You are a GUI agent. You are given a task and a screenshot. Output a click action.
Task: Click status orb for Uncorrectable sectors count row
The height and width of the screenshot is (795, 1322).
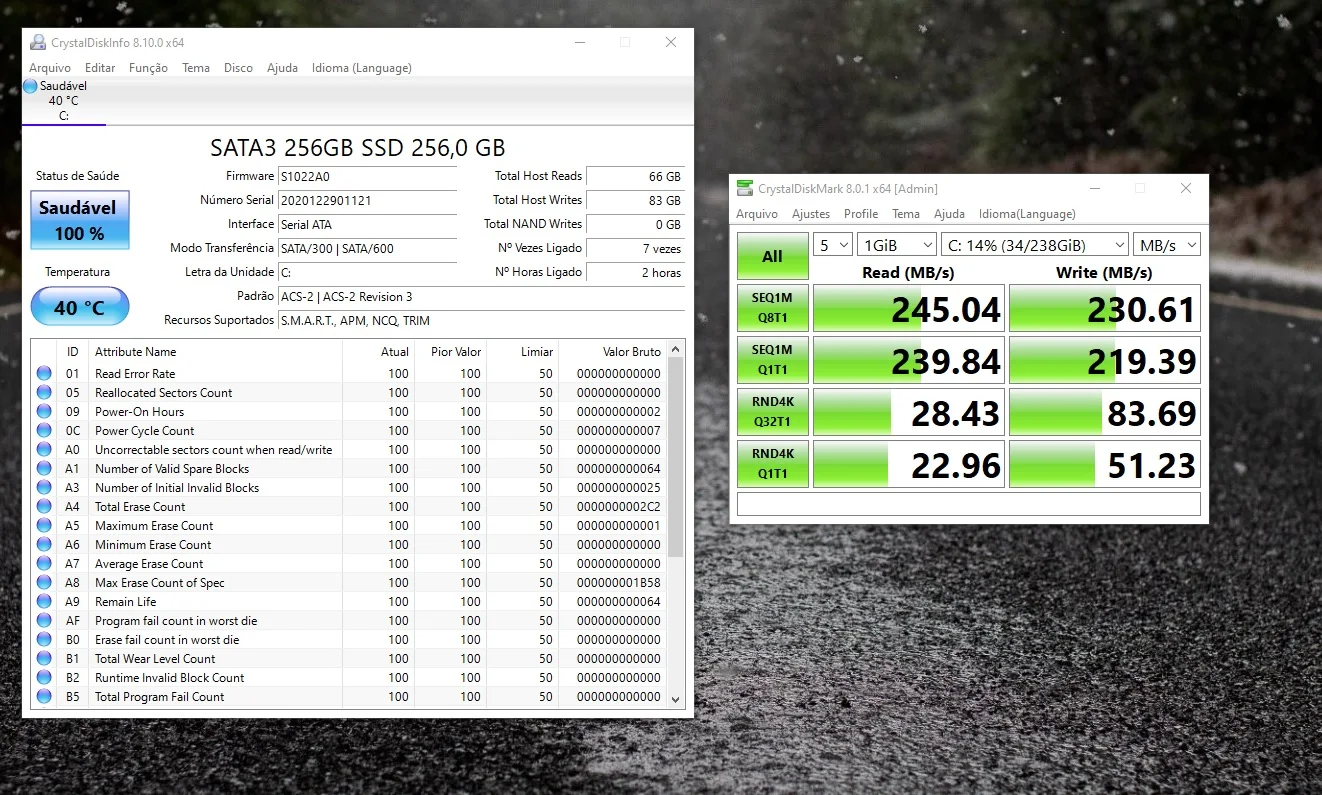coord(44,450)
